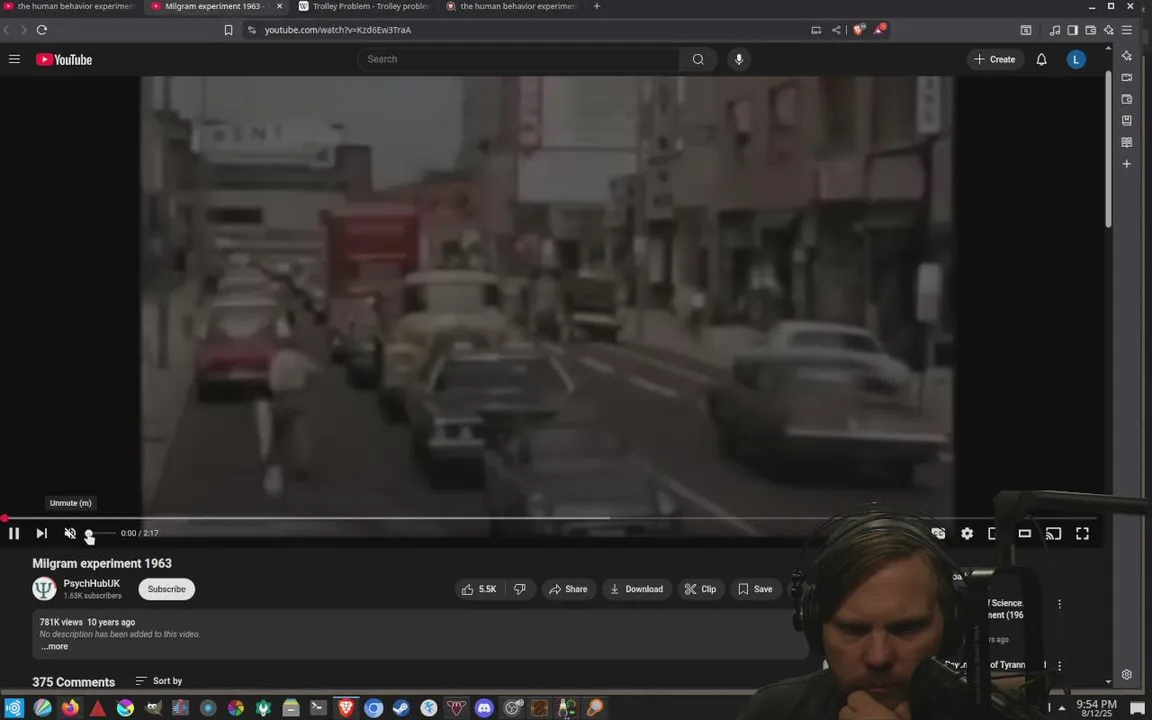Open the PsychHubUK channel name link
1152x720 pixels.
[91, 583]
